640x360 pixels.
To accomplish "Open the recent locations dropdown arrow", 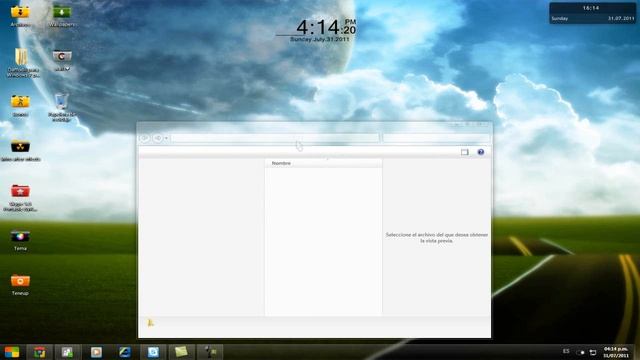I will point(166,138).
